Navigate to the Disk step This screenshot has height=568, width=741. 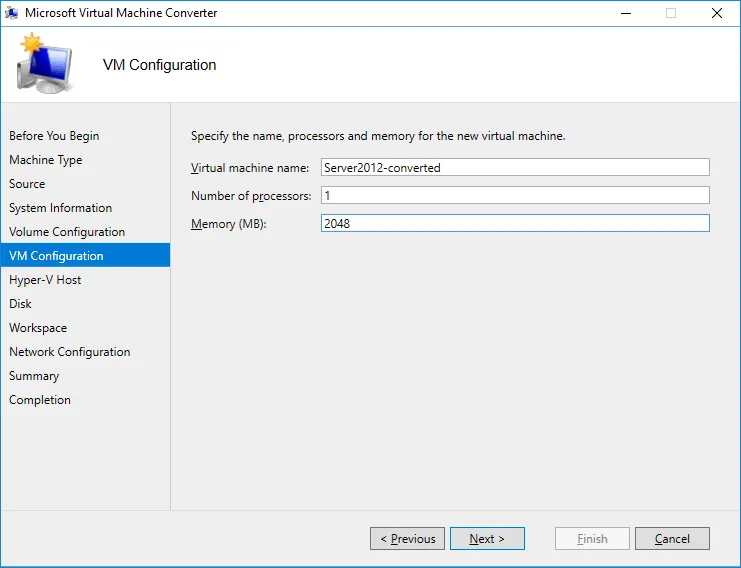point(20,304)
